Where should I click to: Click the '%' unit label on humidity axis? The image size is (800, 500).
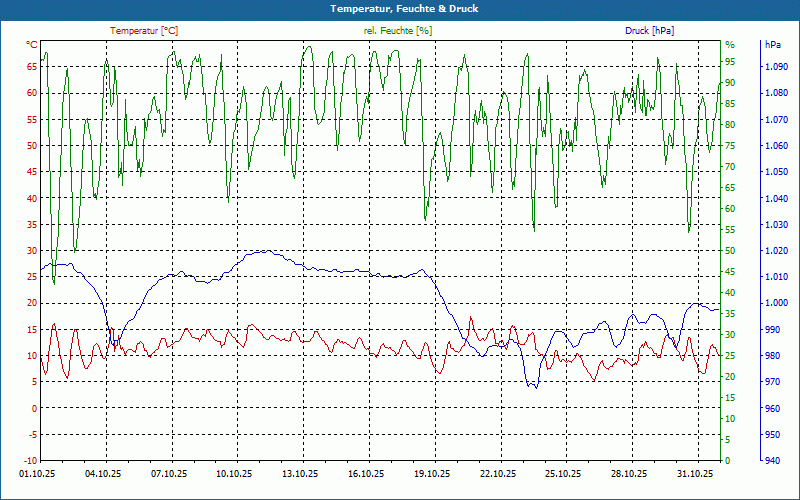coord(730,45)
